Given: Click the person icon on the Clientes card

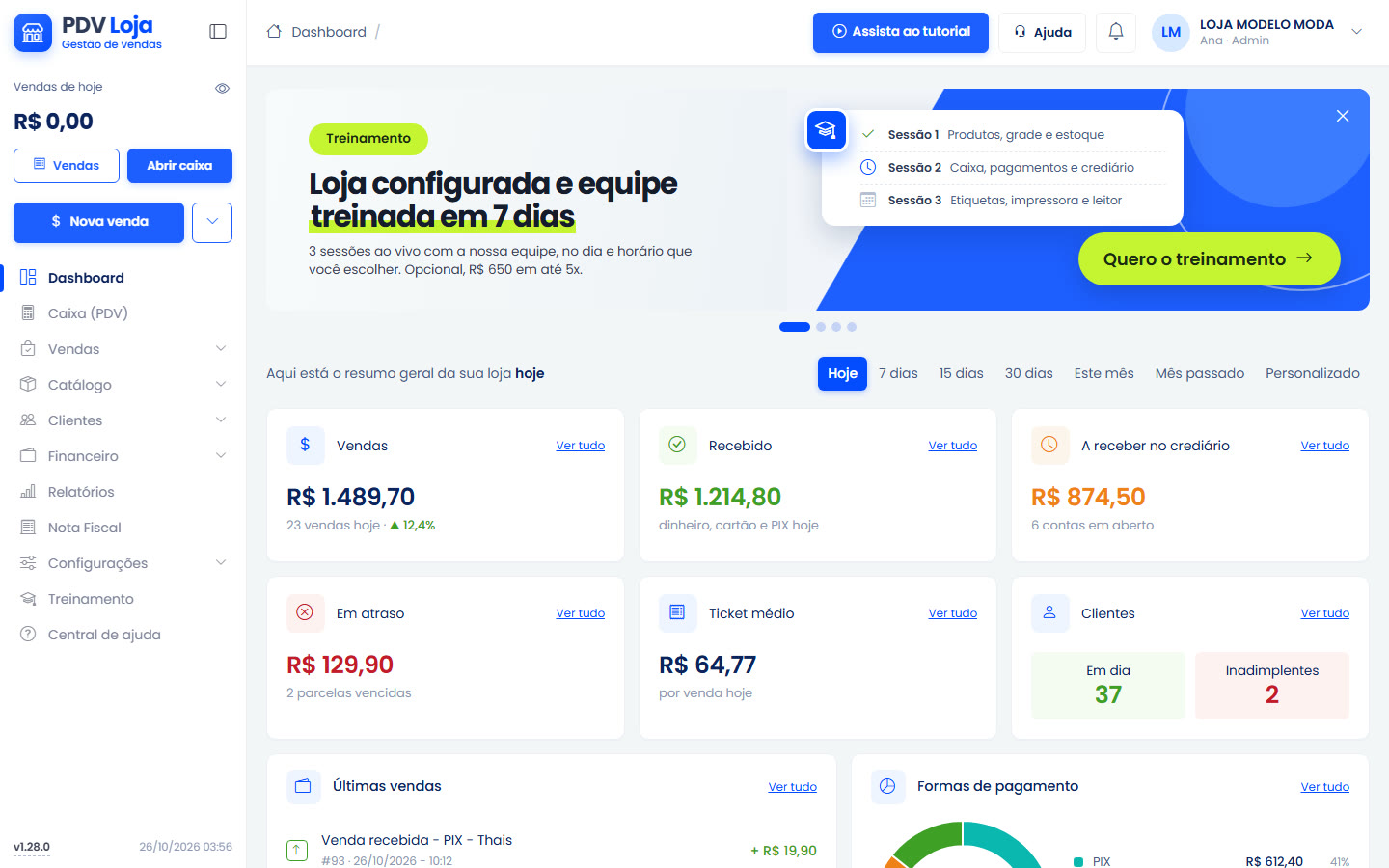Looking at the screenshot, I should (1050, 612).
